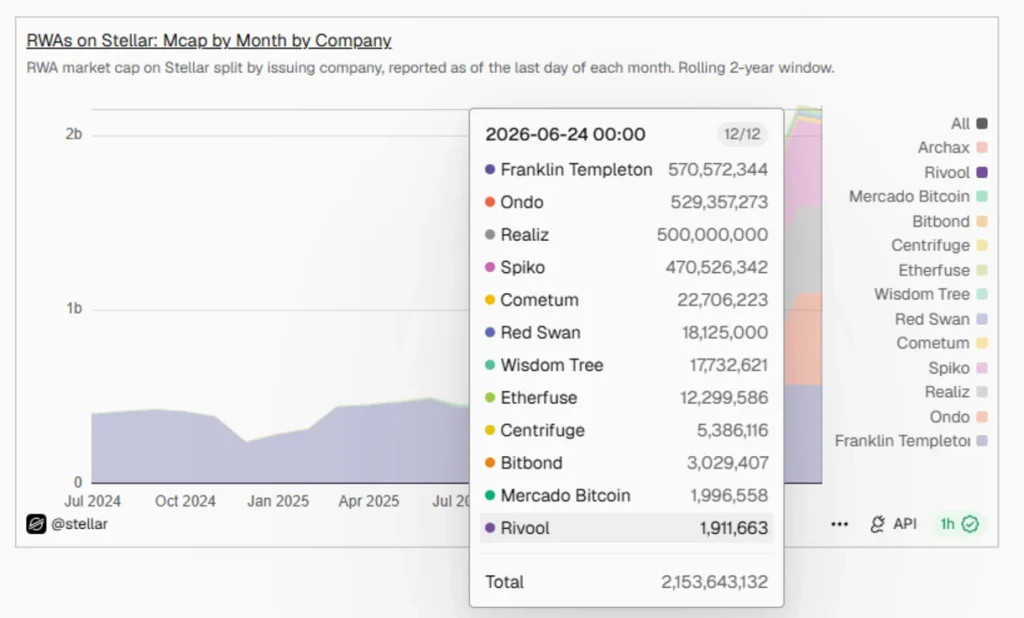
Task: Select Spiko row in tooltip
Action: coord(626,268)
